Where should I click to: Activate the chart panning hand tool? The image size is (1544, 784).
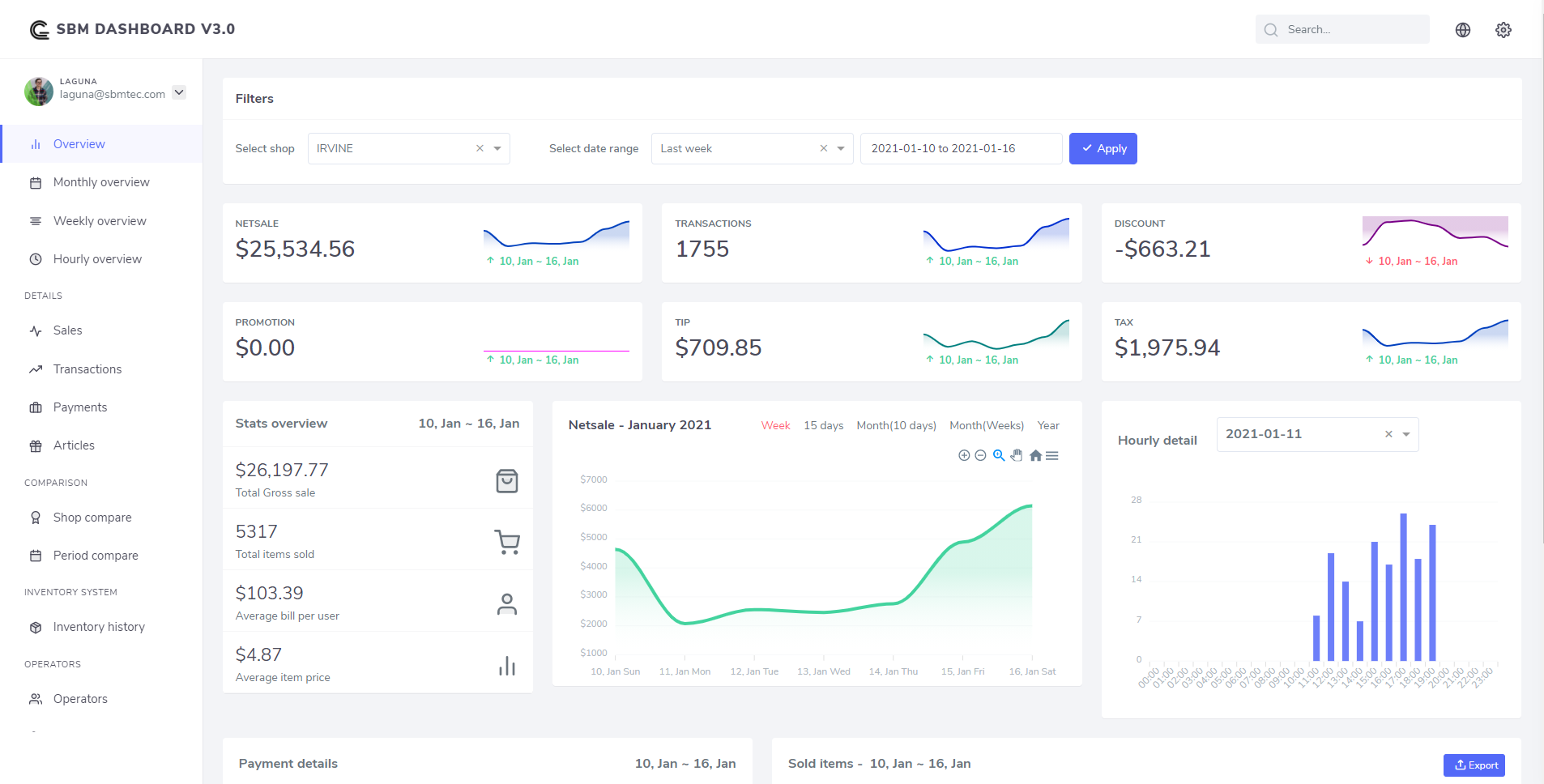click(1017, 456)
